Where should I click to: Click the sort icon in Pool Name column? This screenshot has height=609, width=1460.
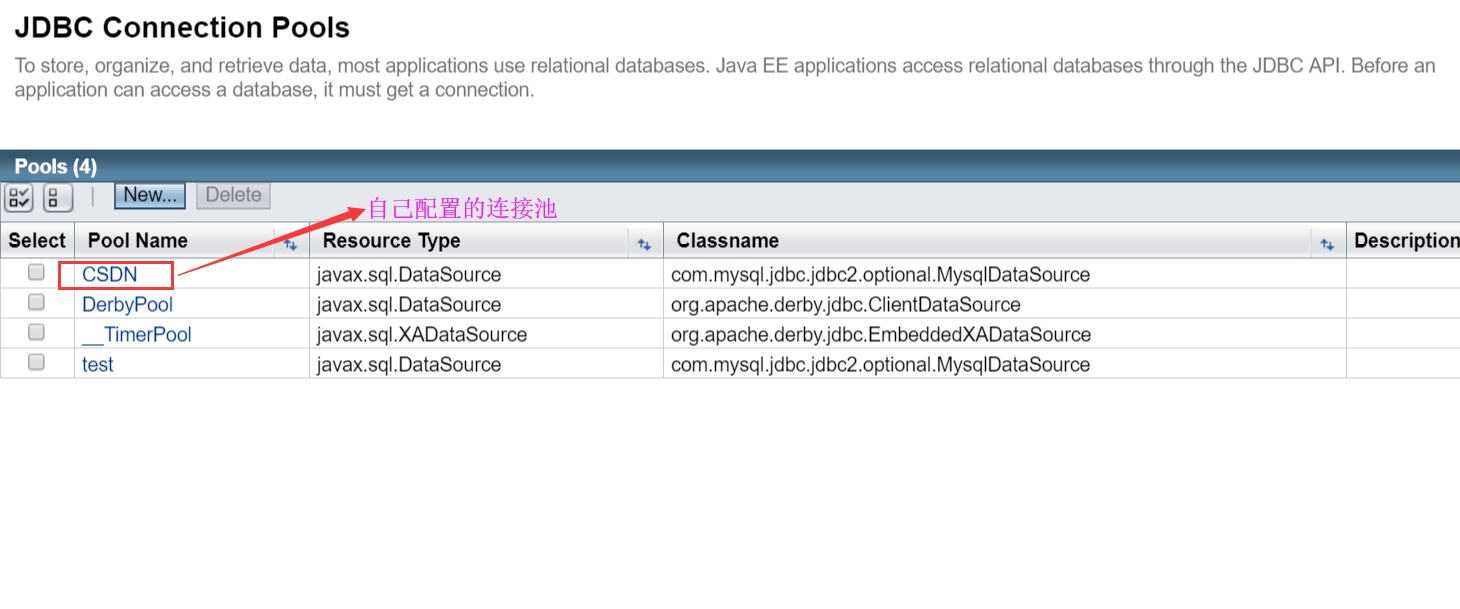[291, 243]
